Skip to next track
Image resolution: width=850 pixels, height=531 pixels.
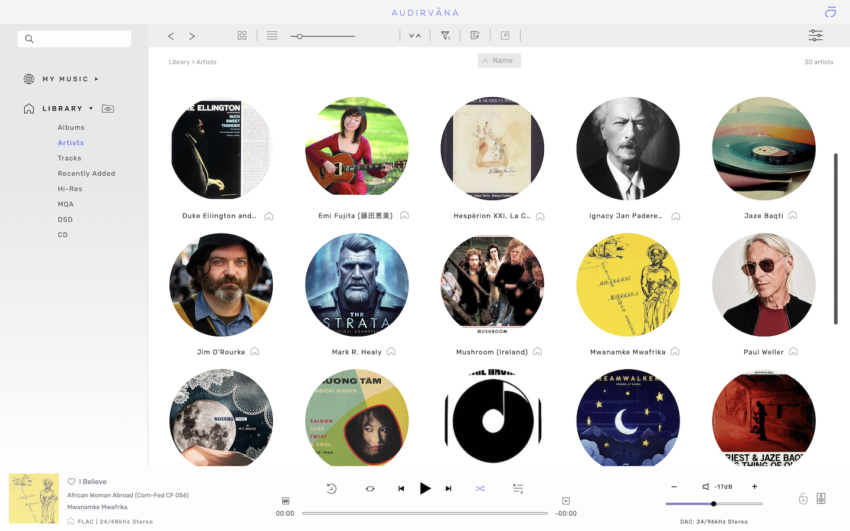point(448,489)
